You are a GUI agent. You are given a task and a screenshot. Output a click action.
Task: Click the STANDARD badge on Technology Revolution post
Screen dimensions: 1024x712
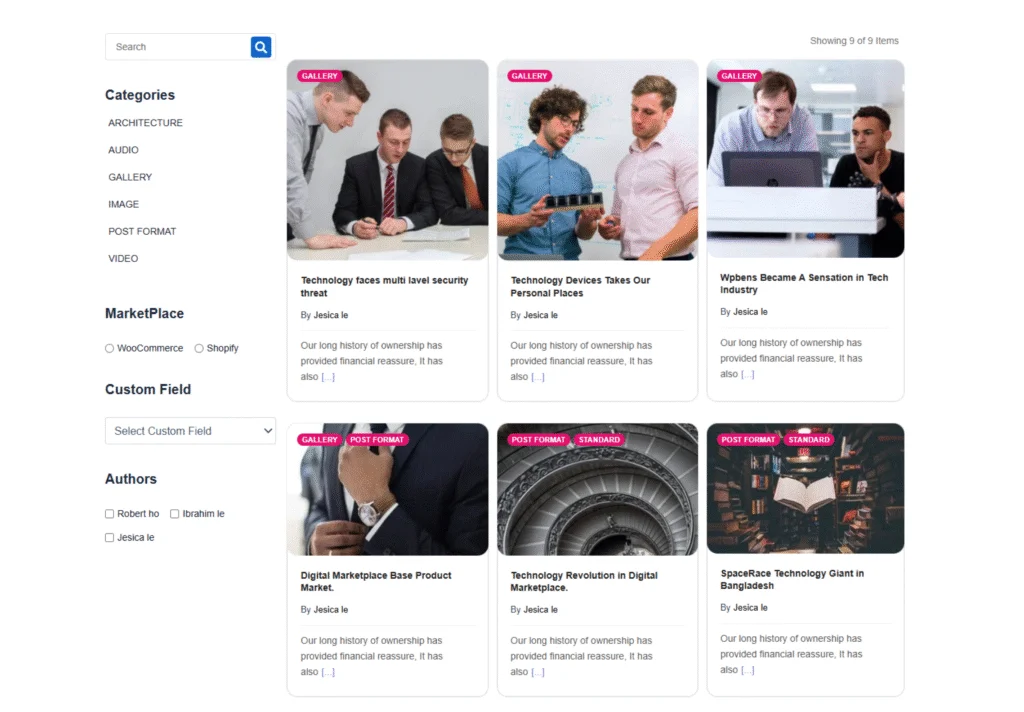pos(599,439)
